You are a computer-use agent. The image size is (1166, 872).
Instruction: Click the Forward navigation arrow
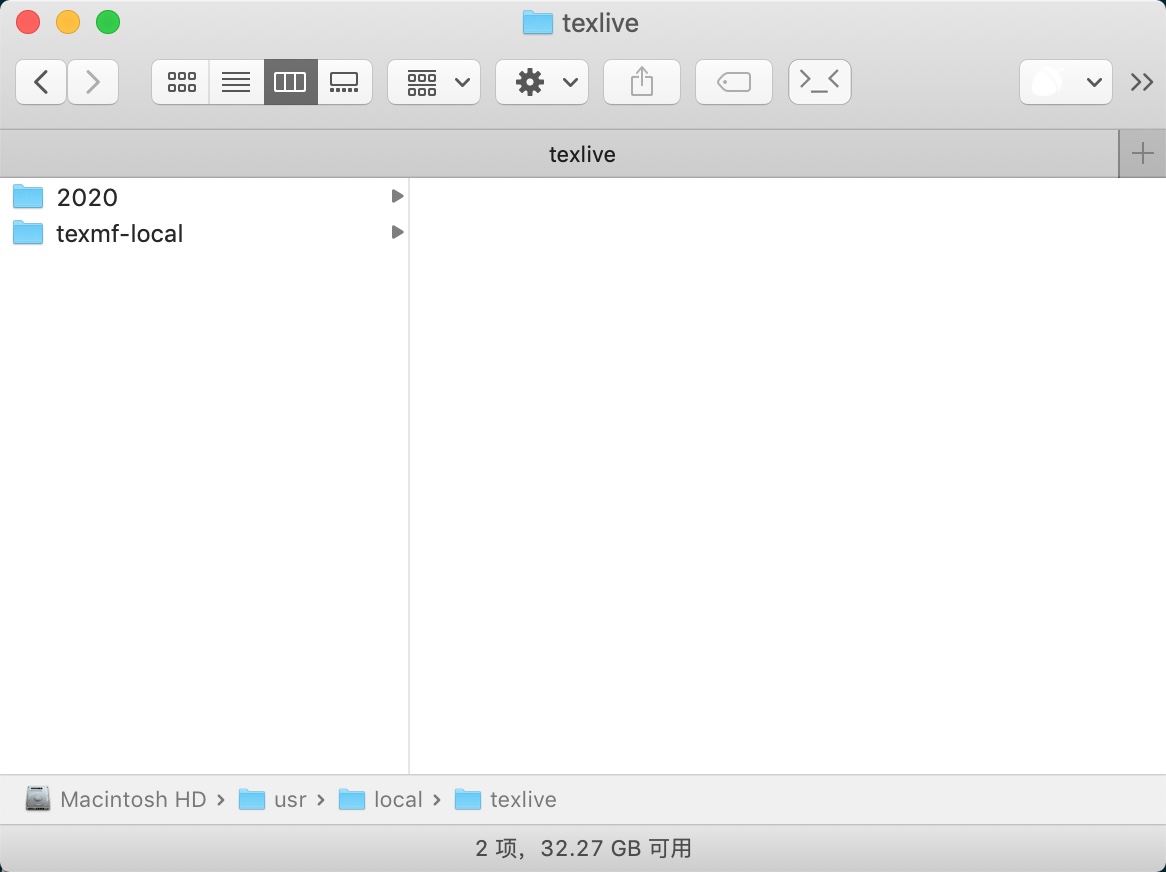pyautogui.click(x=93, y=82)
